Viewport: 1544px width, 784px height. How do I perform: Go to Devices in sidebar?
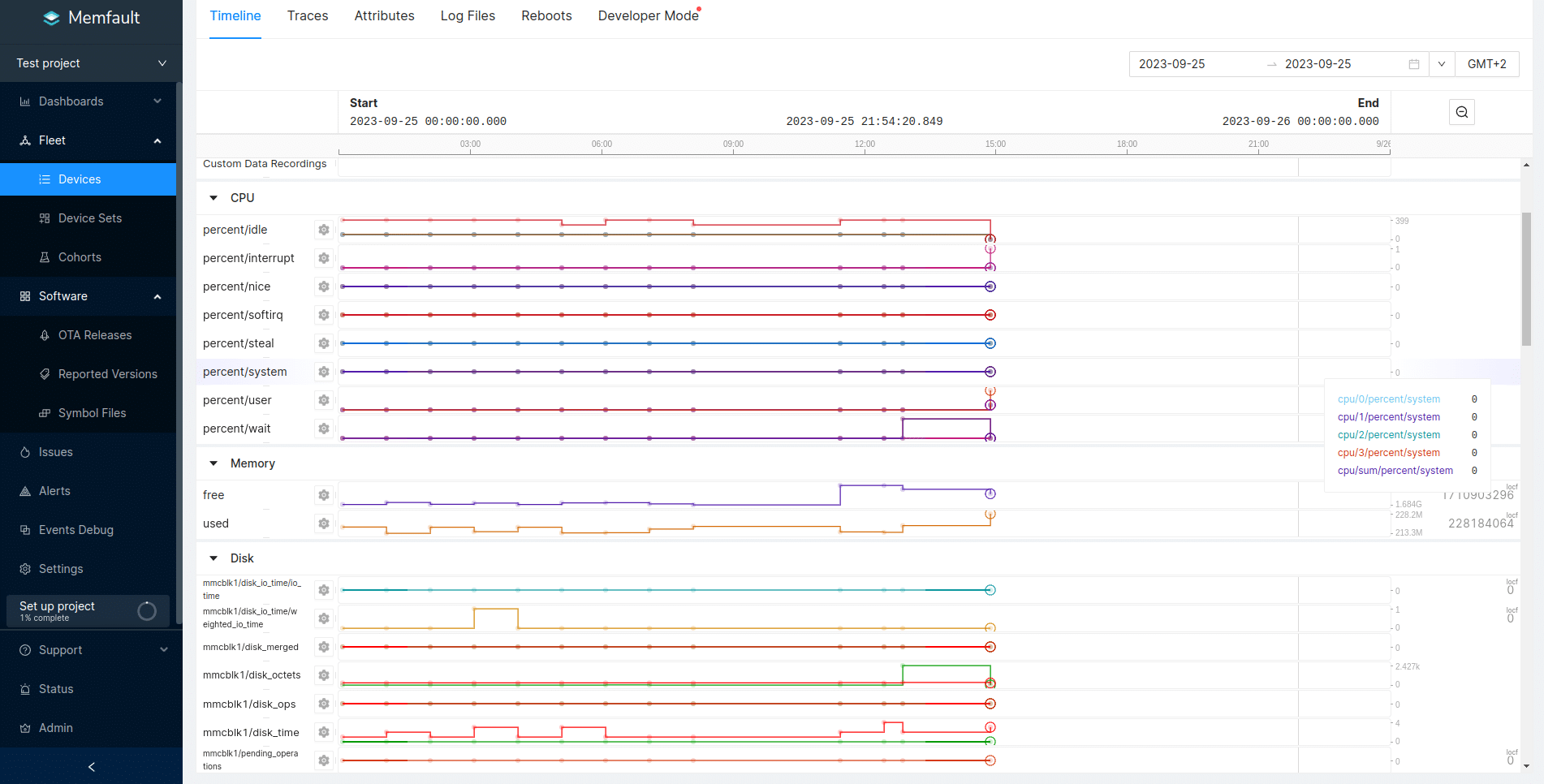pyautogui.click(x=88, y=179)
